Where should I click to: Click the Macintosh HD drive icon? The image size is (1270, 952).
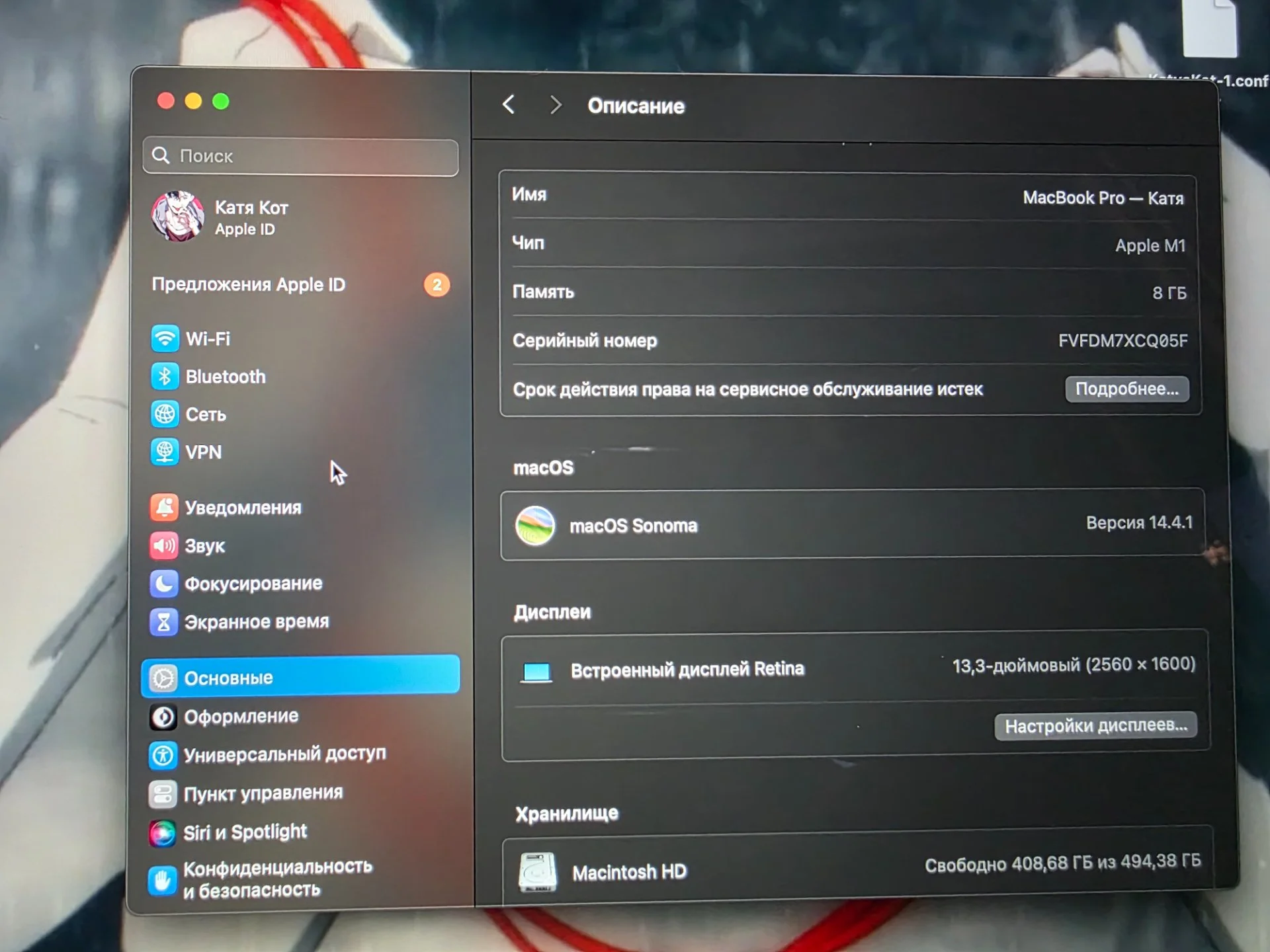[538, 872]
